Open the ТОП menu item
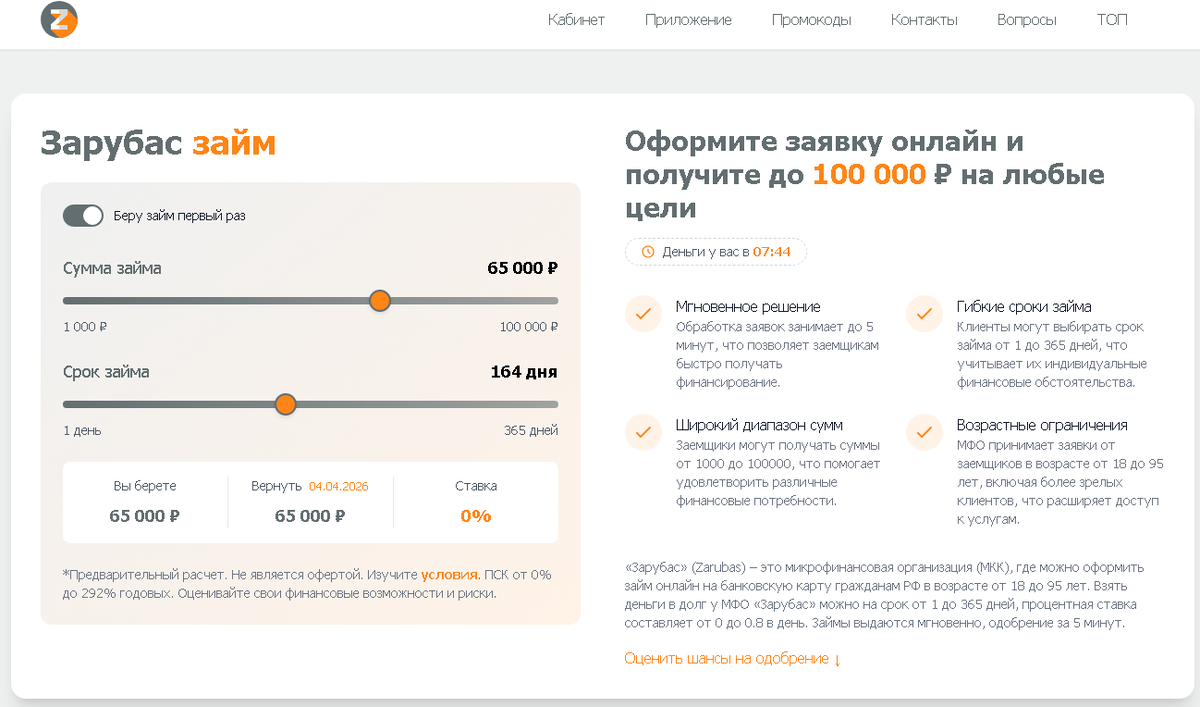 (x=1112, y=20)
